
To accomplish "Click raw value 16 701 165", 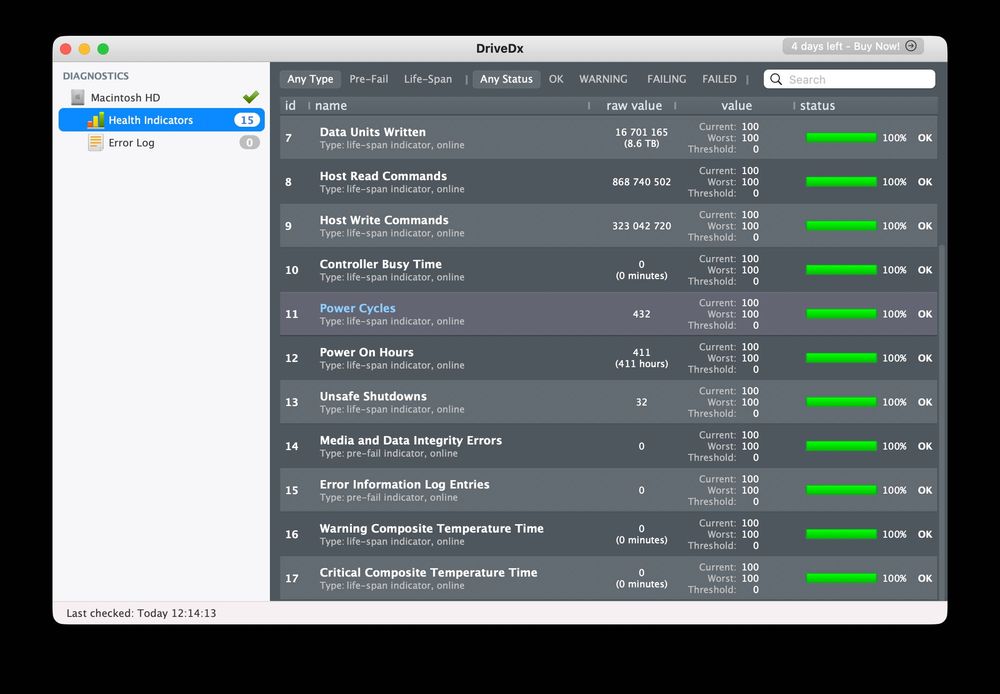I will point(642,132).
